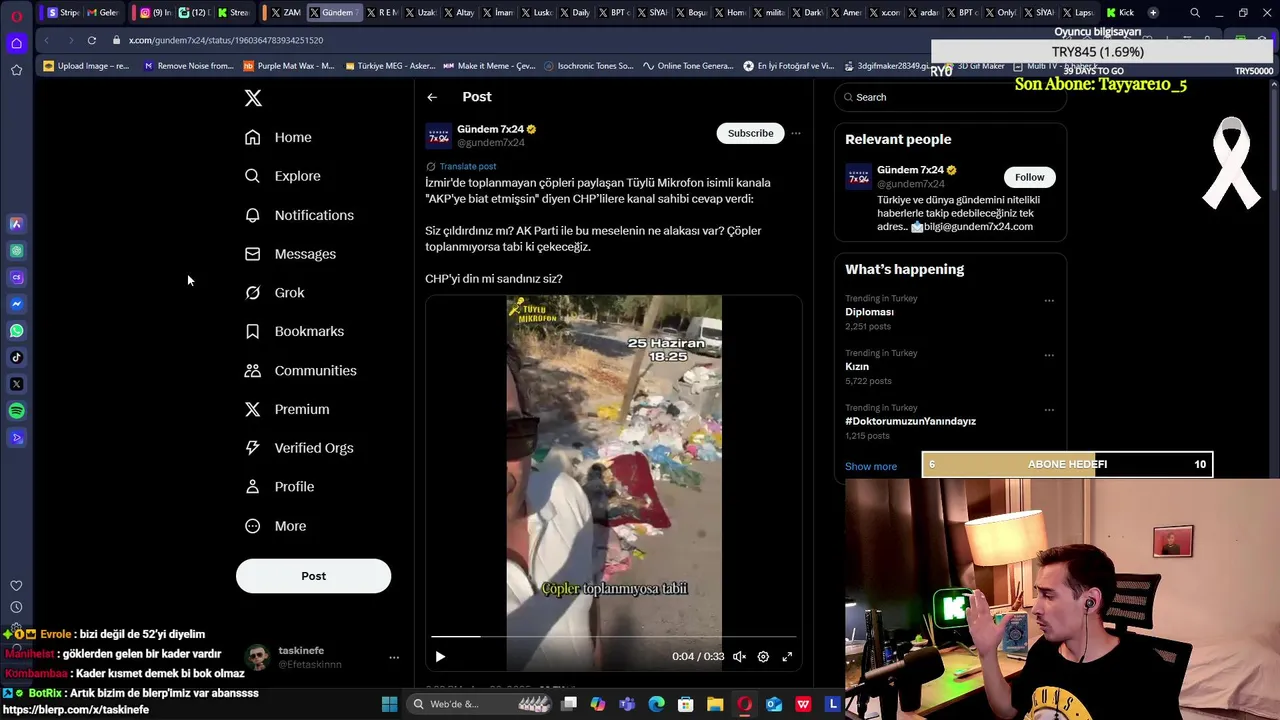Screen dimensions: 1280x720
Task: Open Bookmarks in the X sidebar
Action: pyautogui.click(x=294, y=331)
